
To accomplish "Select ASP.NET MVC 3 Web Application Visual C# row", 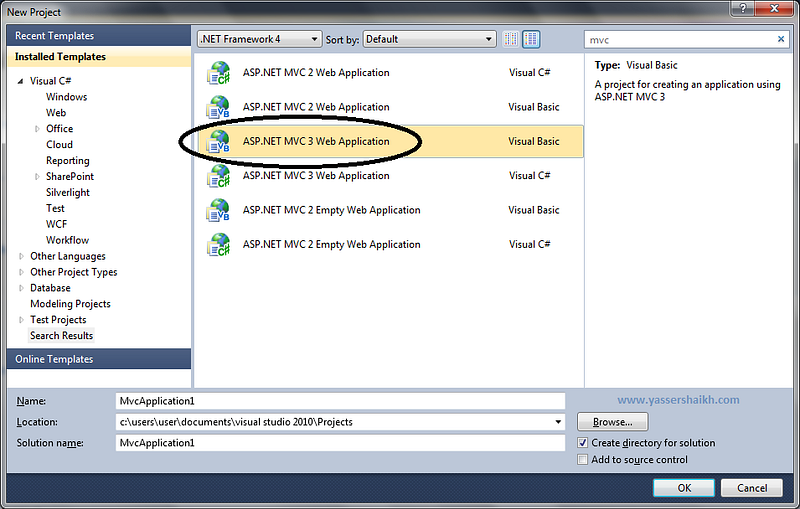I will [389, 176].
